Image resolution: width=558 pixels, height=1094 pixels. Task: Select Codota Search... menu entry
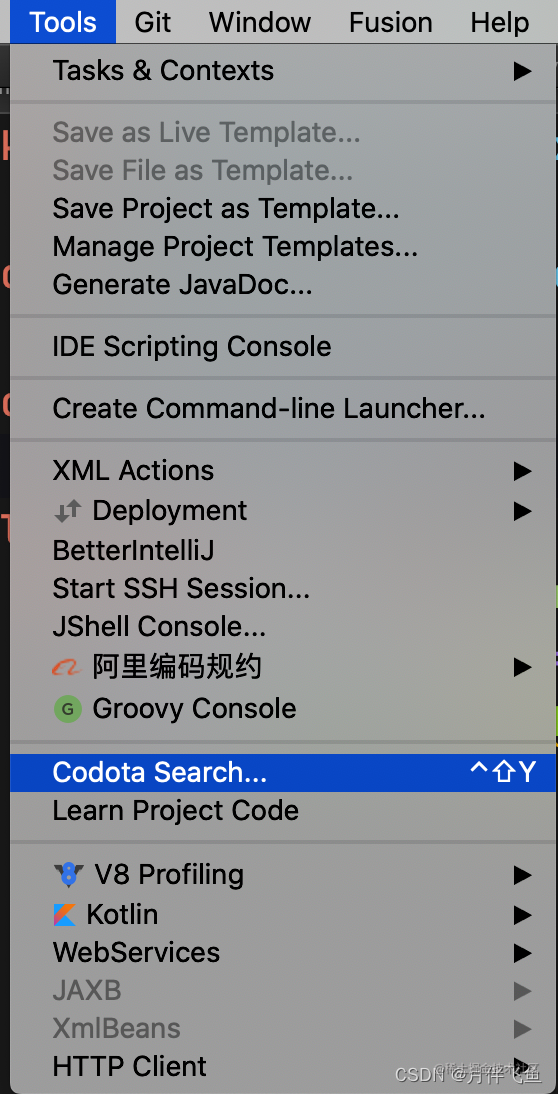click(x=283, y=772)
